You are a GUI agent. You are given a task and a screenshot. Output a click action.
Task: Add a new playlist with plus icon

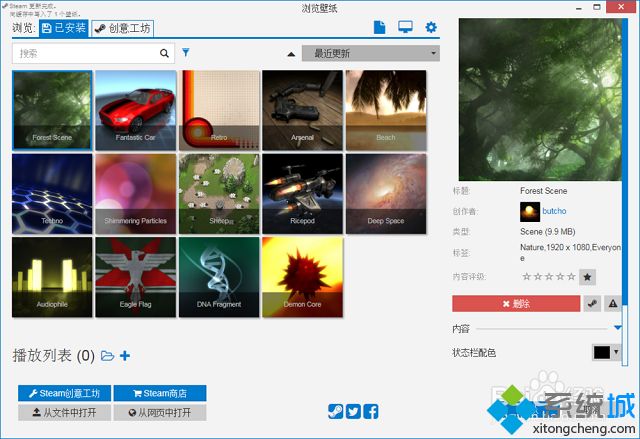tap(125, 356)
